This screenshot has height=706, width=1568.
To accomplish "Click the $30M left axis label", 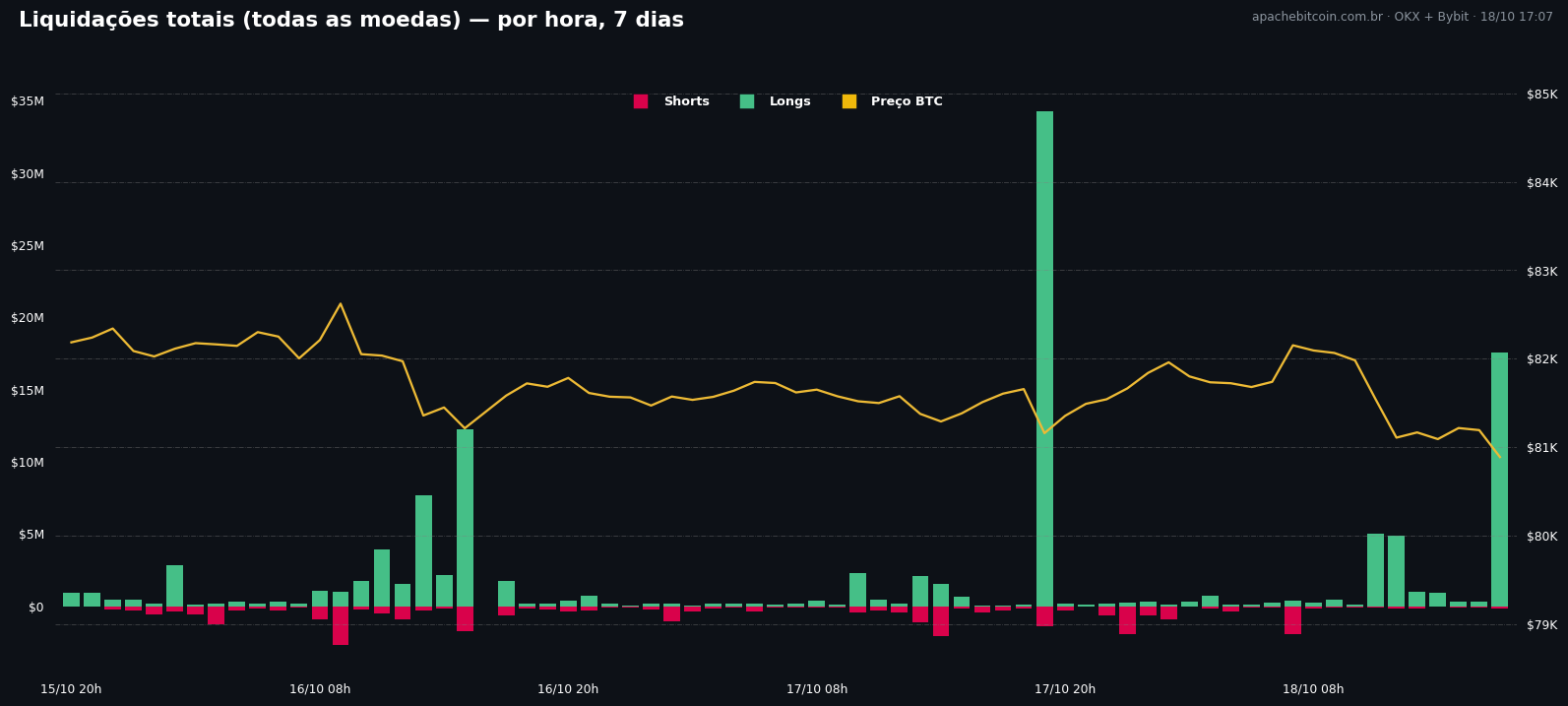I will click(x=28, y=174).
